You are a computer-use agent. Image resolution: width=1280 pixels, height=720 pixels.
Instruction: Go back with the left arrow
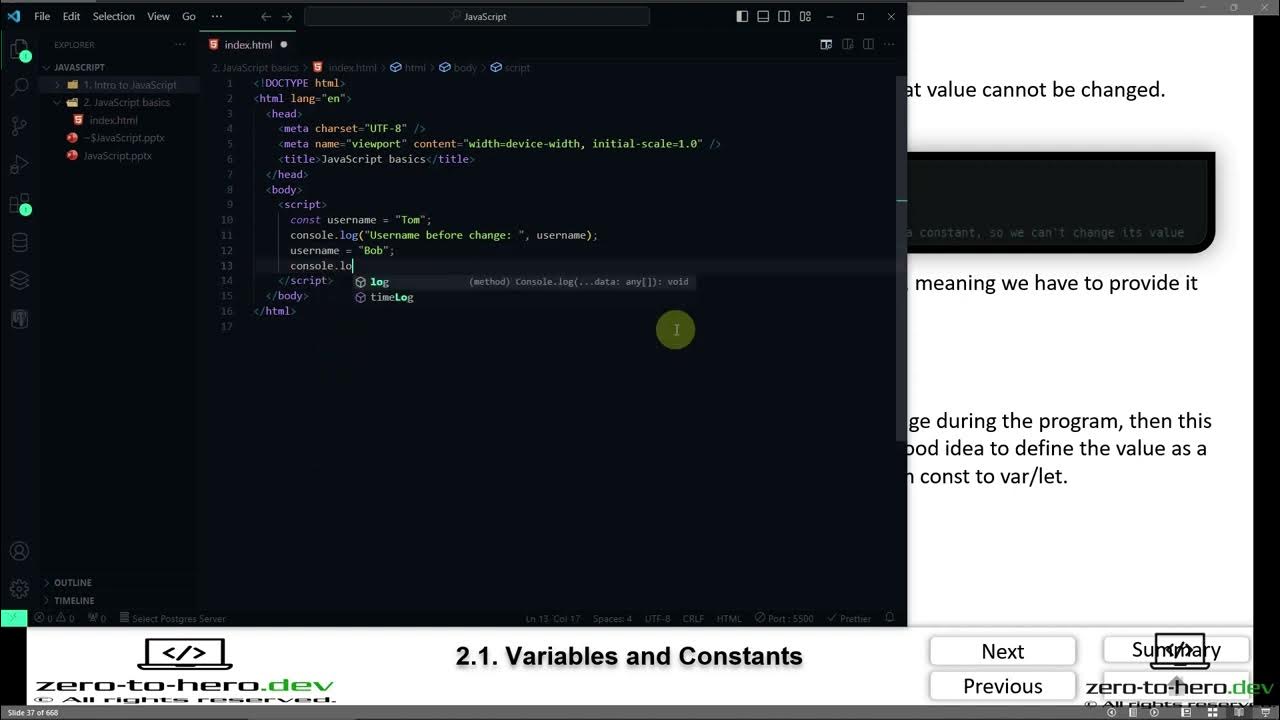click(266, 16)
